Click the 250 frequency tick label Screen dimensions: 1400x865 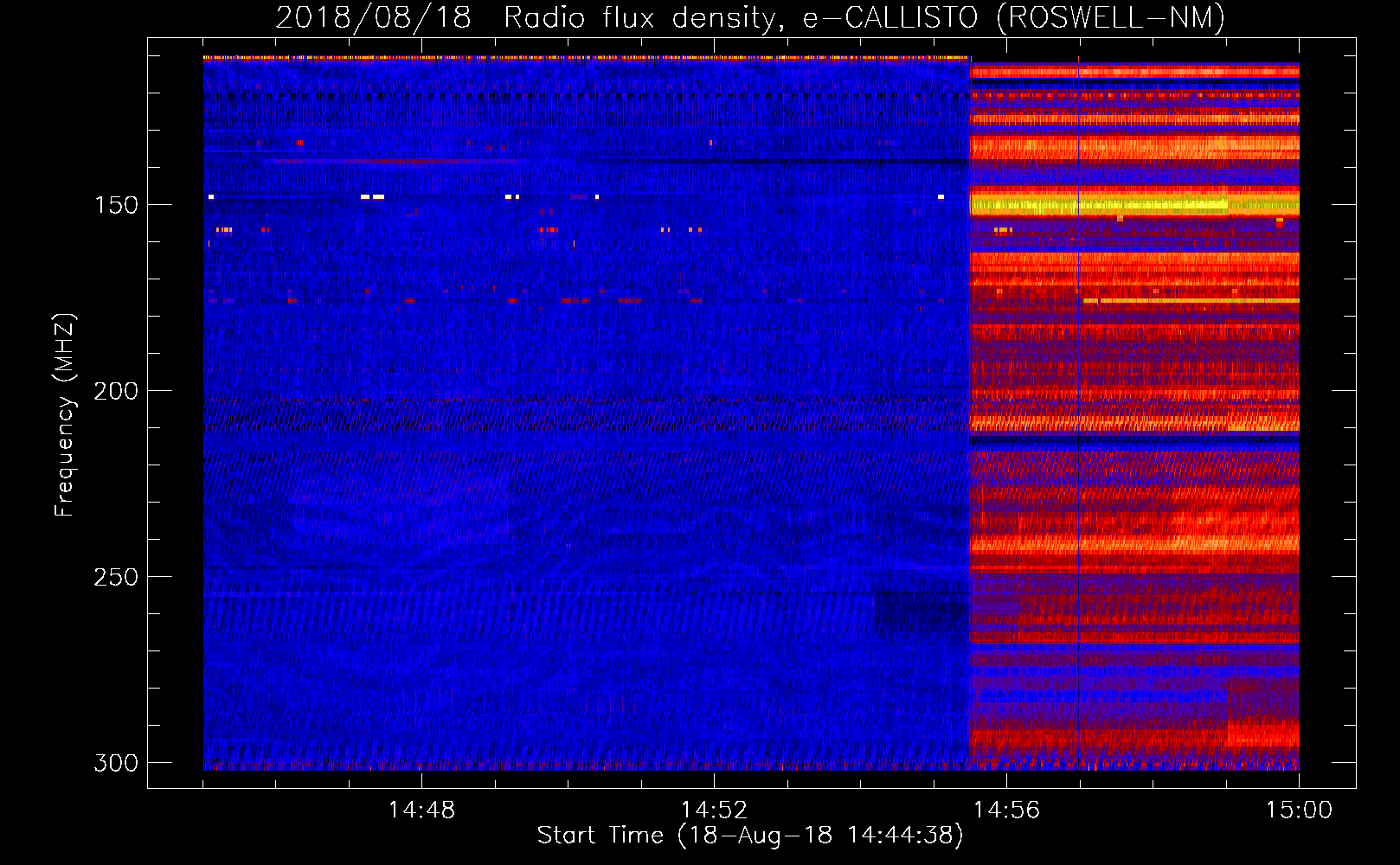pyautogui.click(x=116, y=577)
